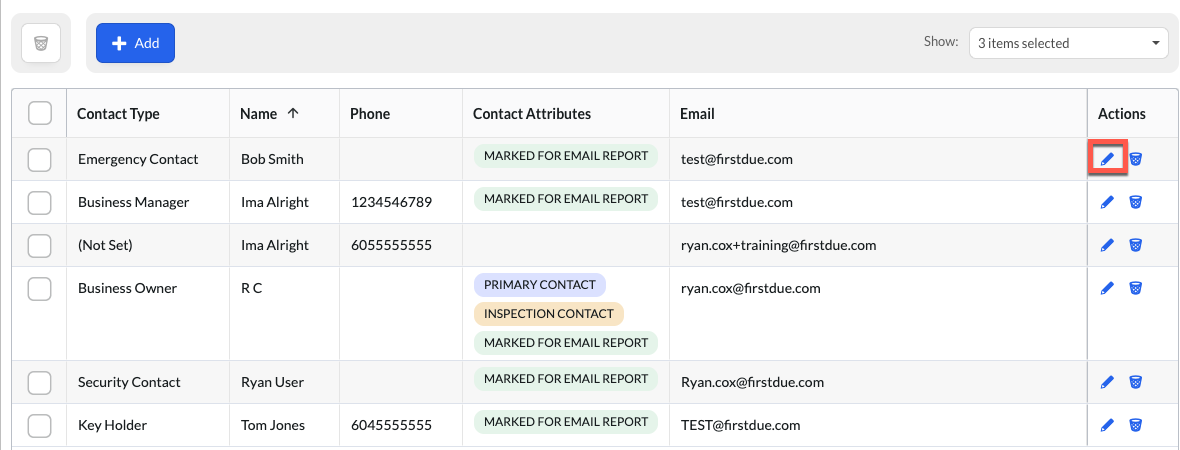Screen dimensions: 1180x450
Task: Toggle the select-all checkbox in header
Action: click(x=39, y=114)
